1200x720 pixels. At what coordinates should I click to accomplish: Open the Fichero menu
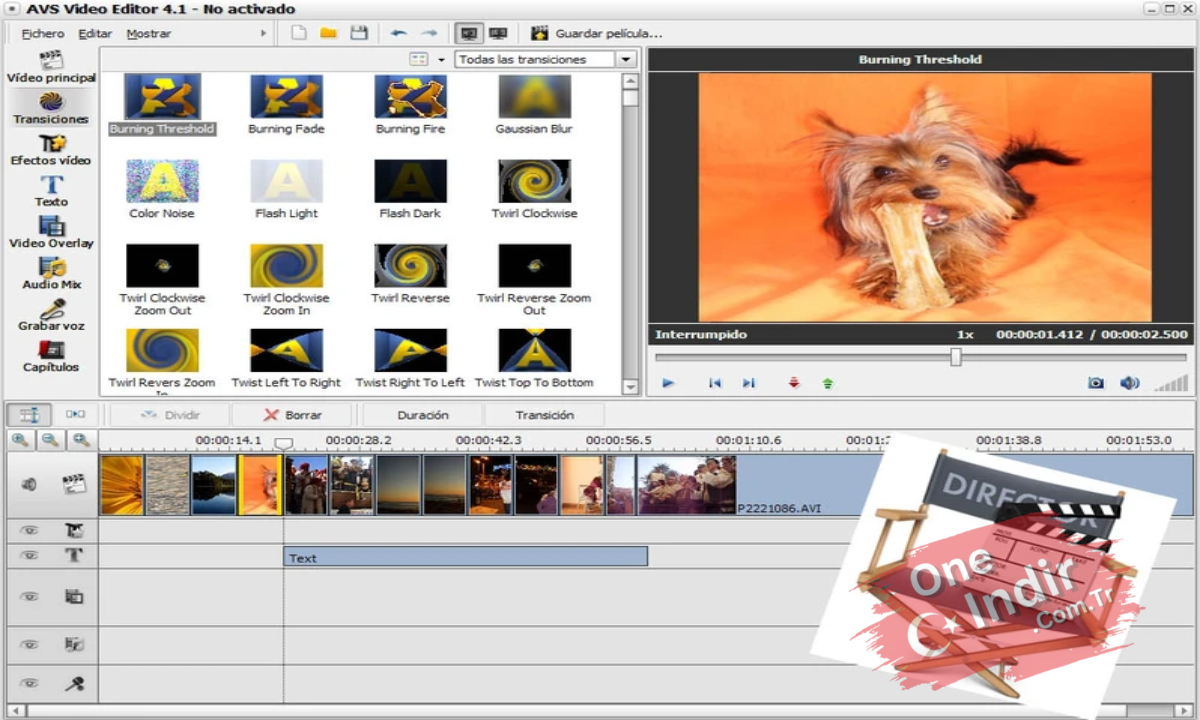pyautogui.click(x=43, y=33)
